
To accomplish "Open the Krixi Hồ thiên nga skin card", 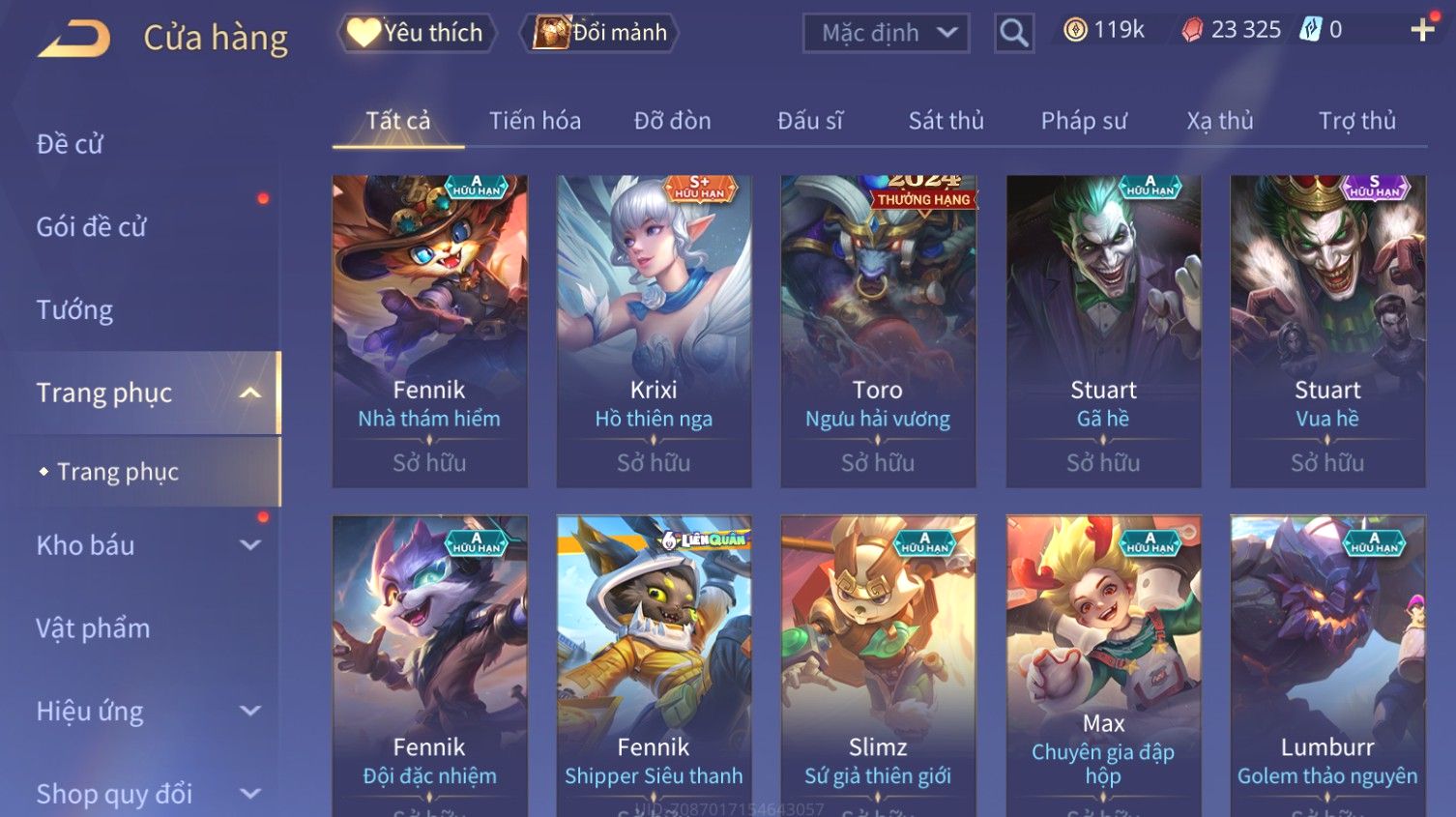I will (x=654, y=331).
